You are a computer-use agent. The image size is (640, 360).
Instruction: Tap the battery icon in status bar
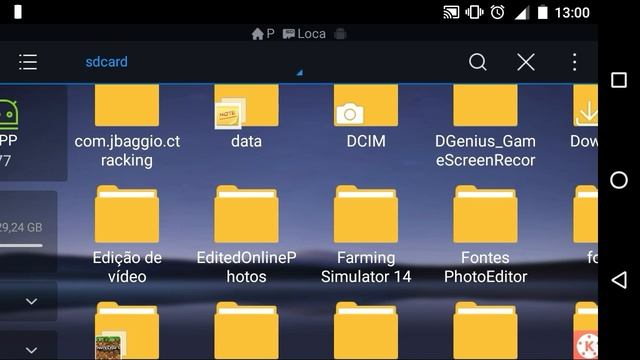[542, 12]
